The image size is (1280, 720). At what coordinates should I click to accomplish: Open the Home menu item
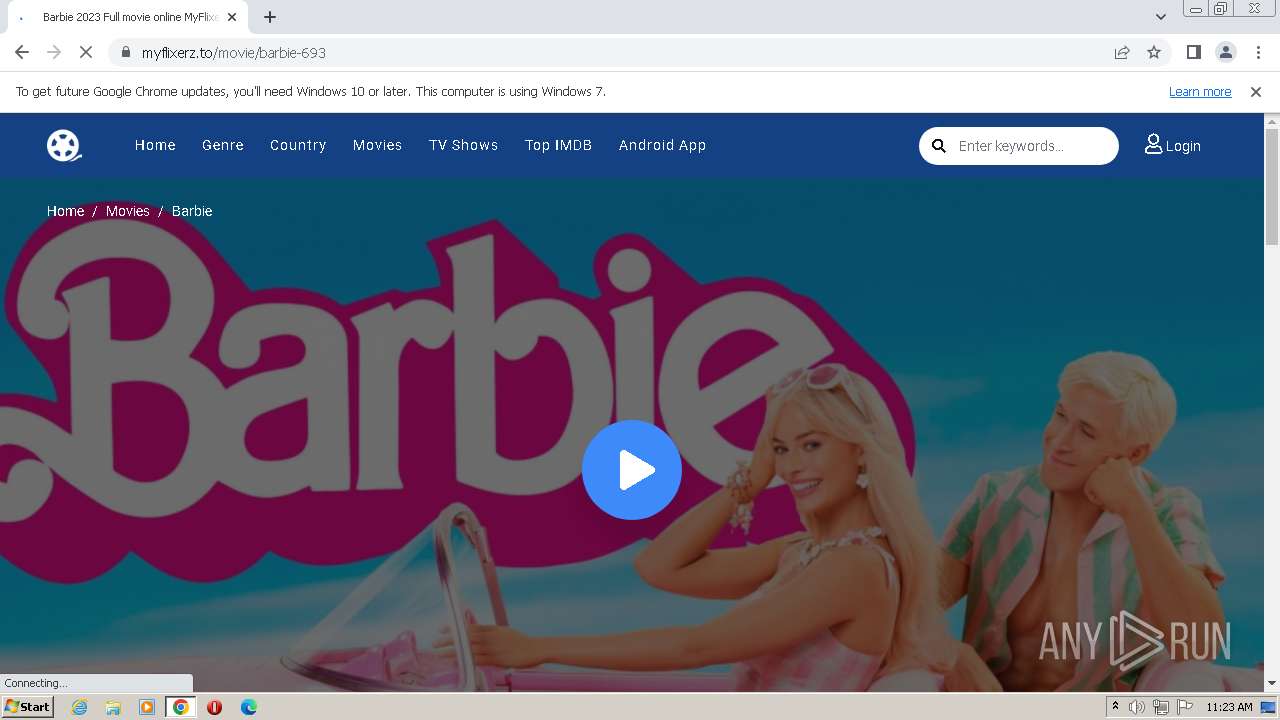[155, 145]
